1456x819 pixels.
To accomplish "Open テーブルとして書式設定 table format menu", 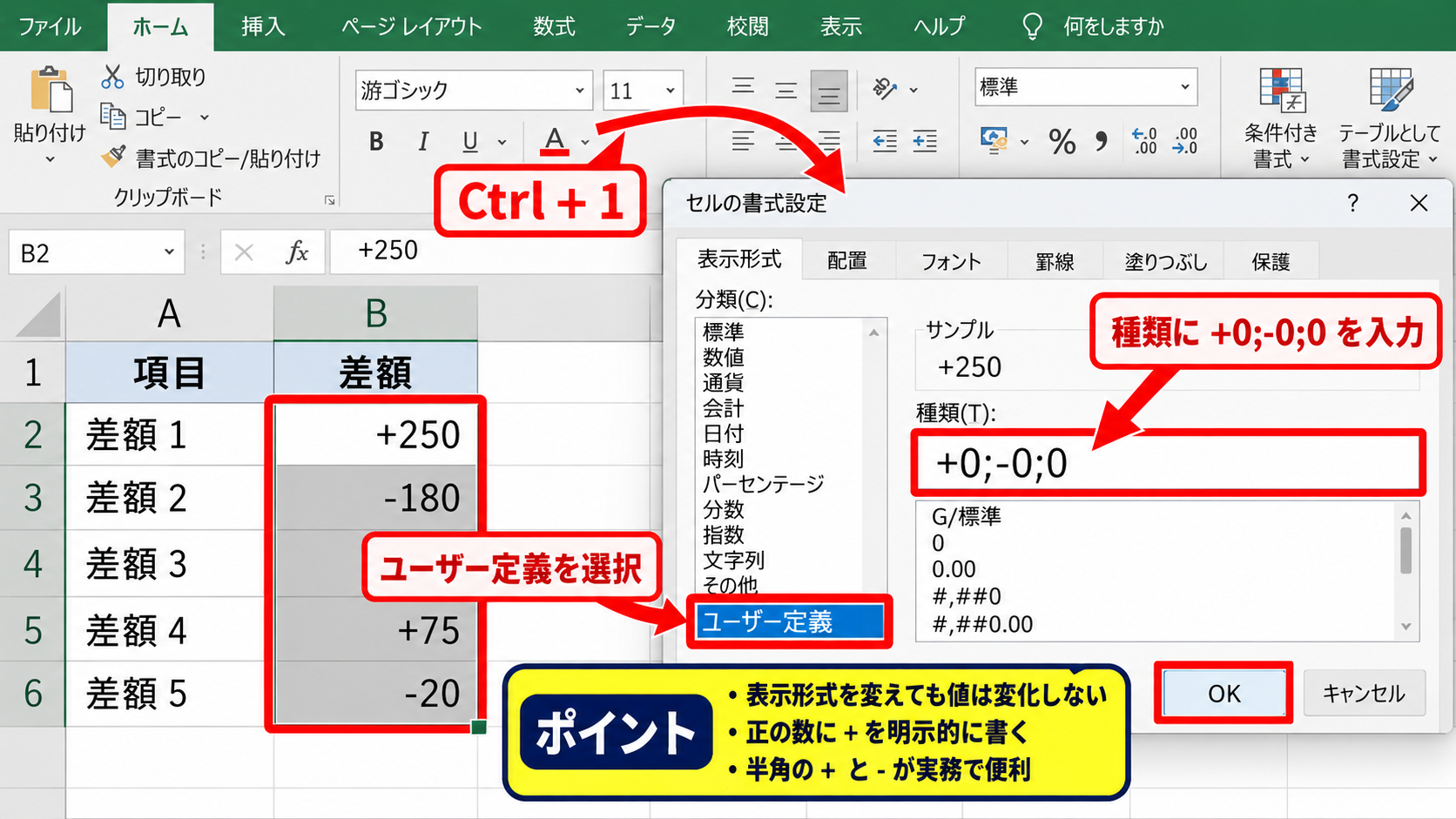I will (1390, 118).
